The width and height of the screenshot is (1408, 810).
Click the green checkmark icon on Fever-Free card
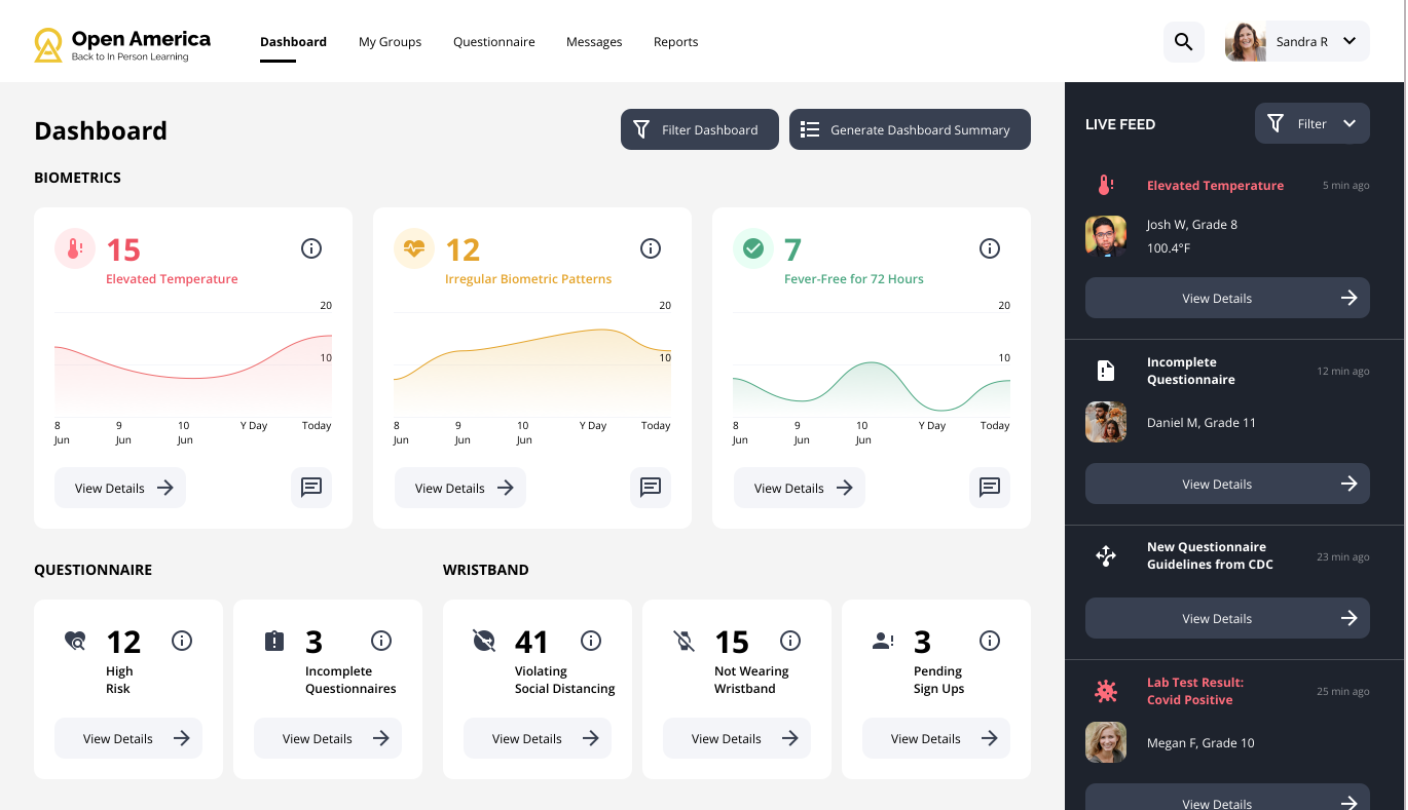tap(753, 249)
